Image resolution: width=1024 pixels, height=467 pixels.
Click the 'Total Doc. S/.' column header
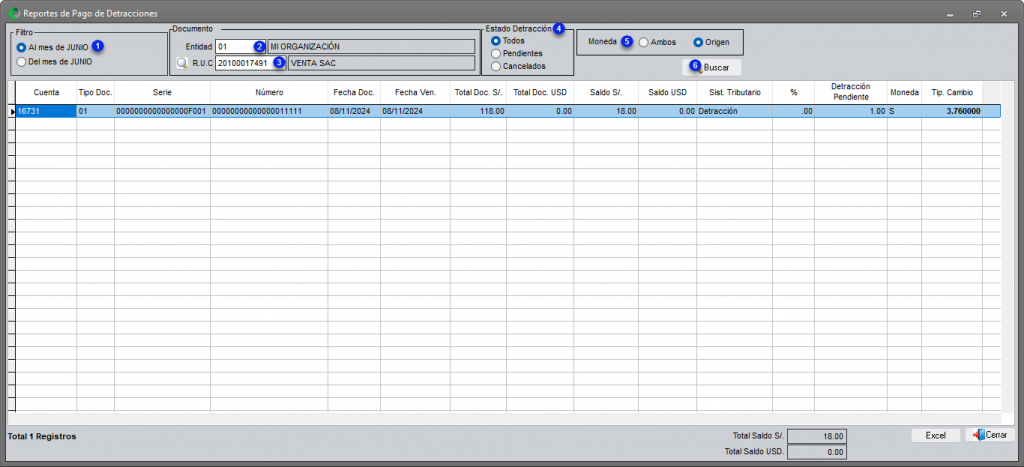pyautogui.click(x=478, y=93)
